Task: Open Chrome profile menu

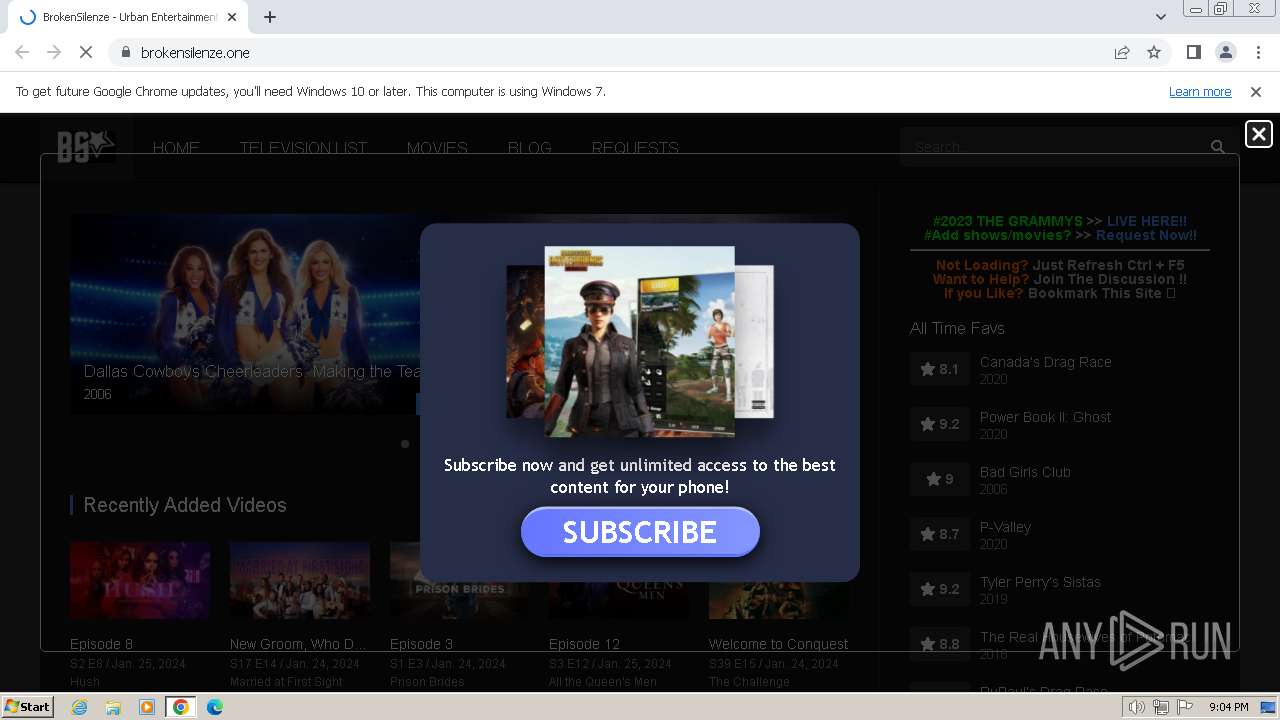Action: tap(1225, 52)
